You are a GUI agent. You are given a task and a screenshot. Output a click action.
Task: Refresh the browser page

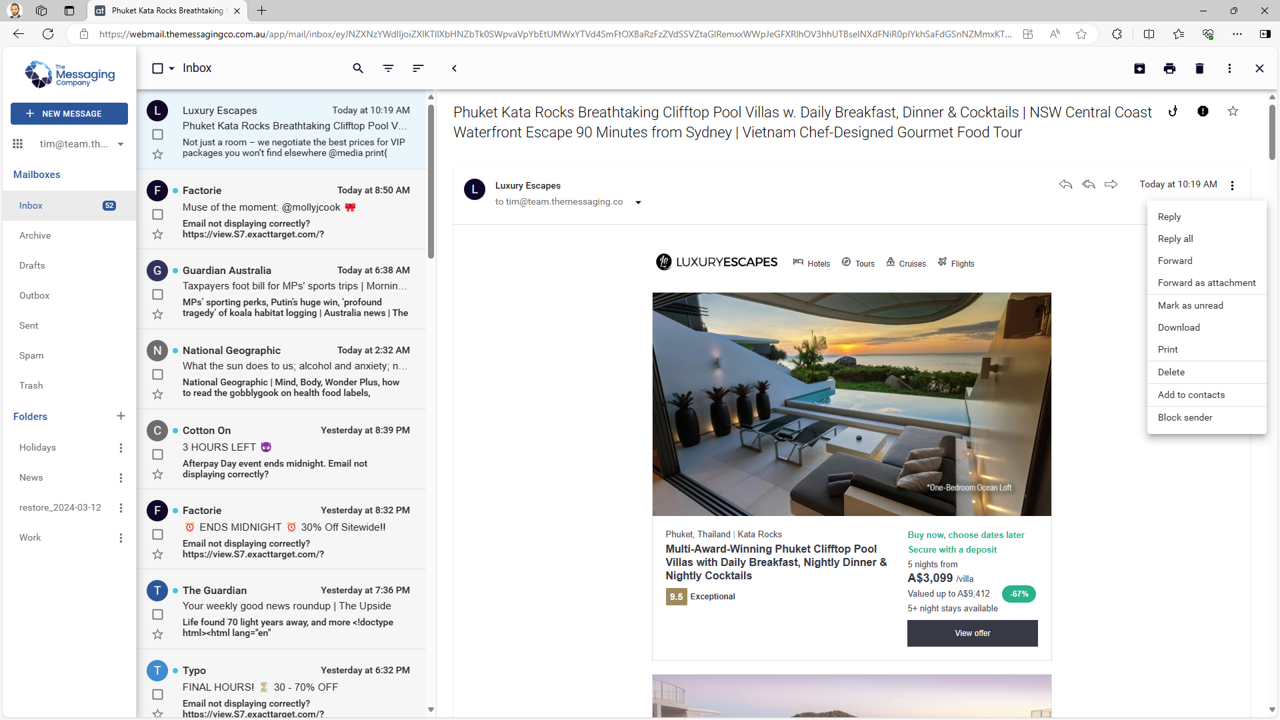48,34
